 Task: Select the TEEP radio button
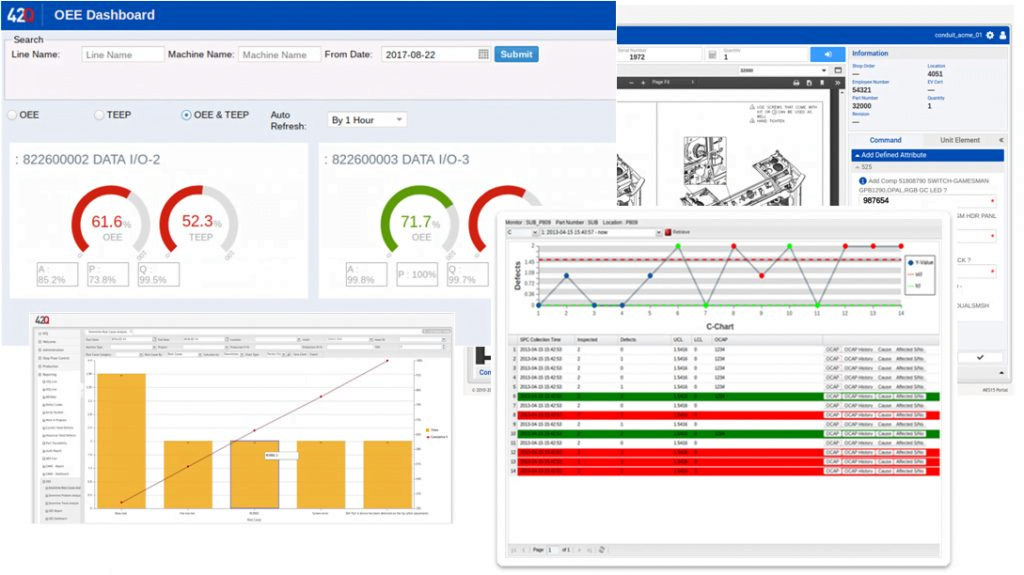tap(99, 116)
